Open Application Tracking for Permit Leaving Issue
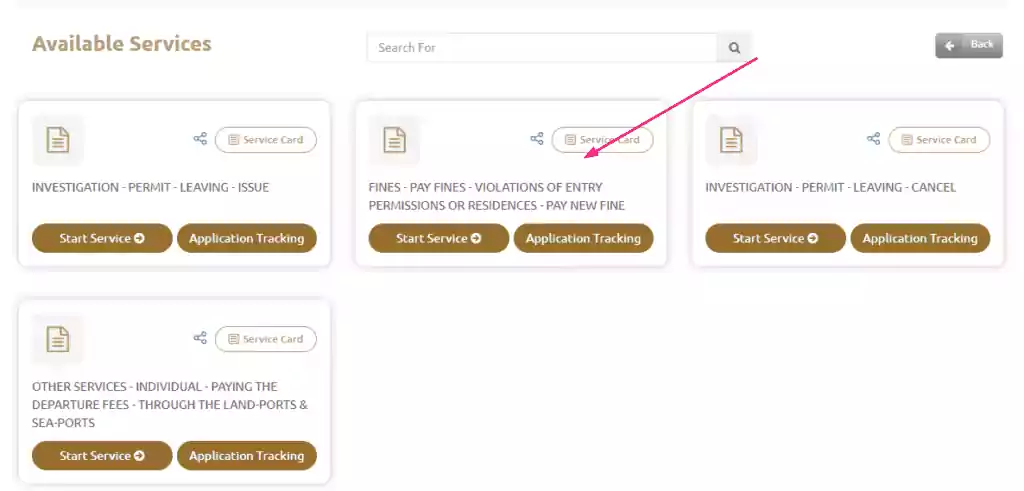This screenshot has width=1024, height=491. click(x=247, y=238)
